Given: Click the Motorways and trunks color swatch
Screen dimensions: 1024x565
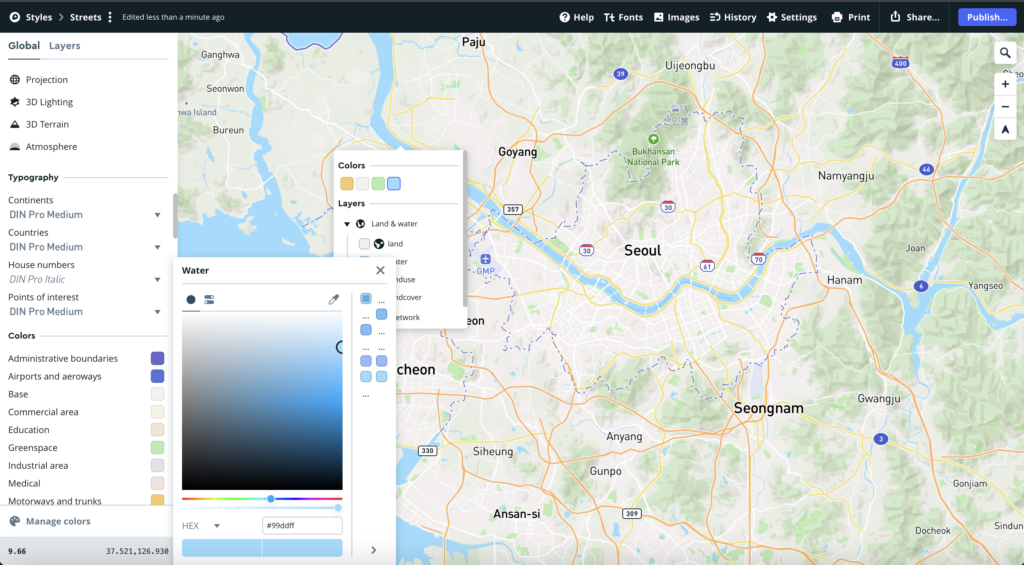Looking at the screenshot, I should tap(157, 500).
